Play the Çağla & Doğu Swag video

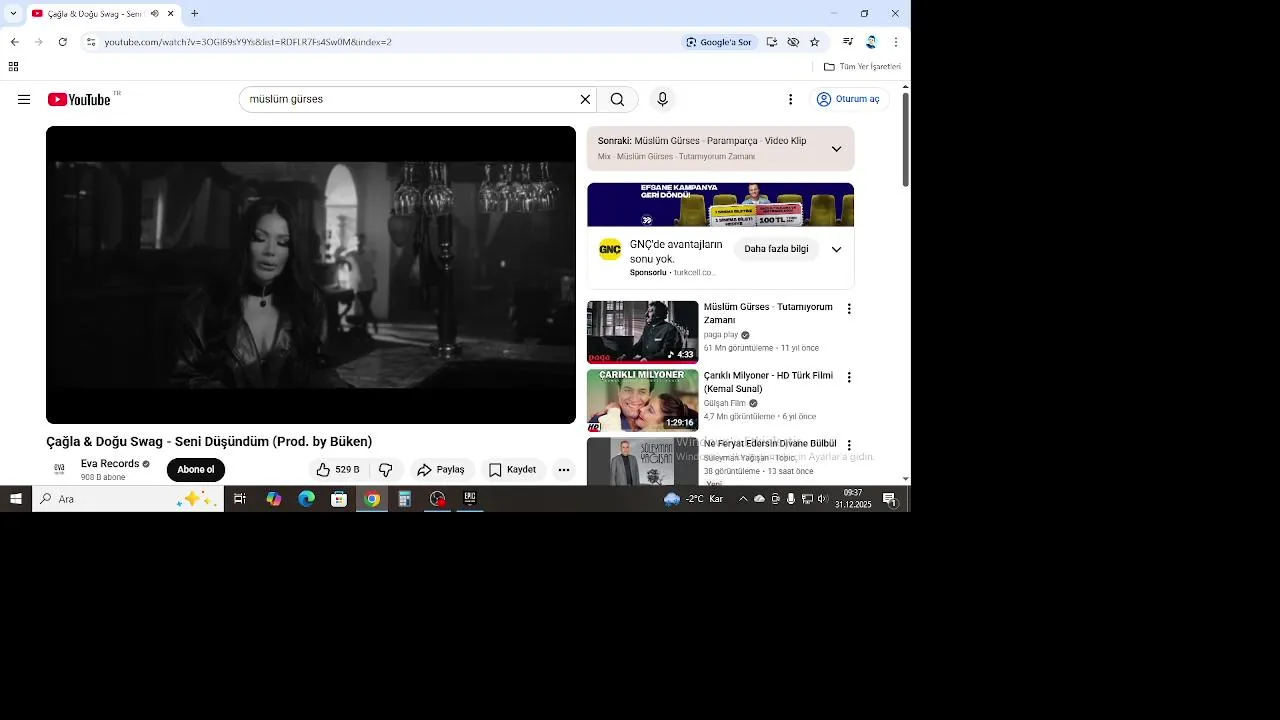(x=311, y=275)
